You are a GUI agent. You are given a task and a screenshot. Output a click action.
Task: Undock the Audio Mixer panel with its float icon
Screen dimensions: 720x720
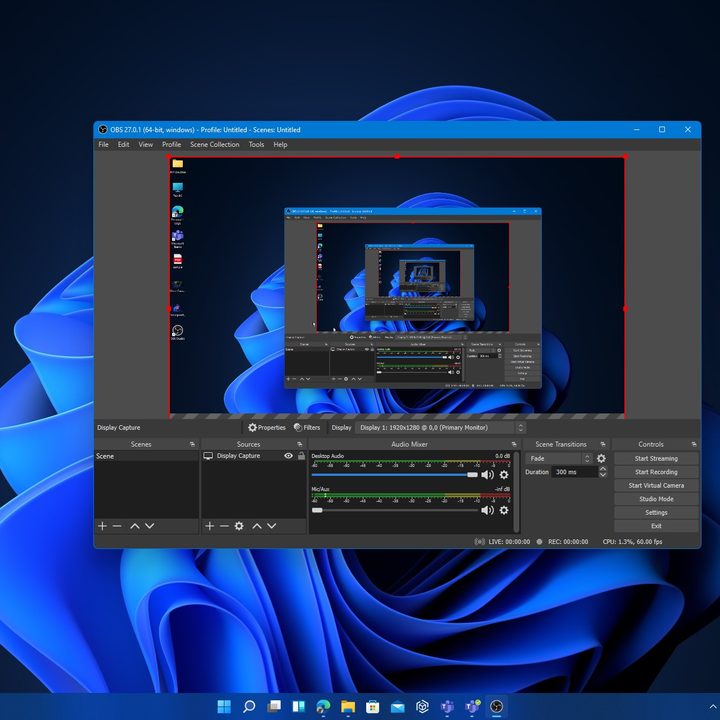tap(514, 444)
